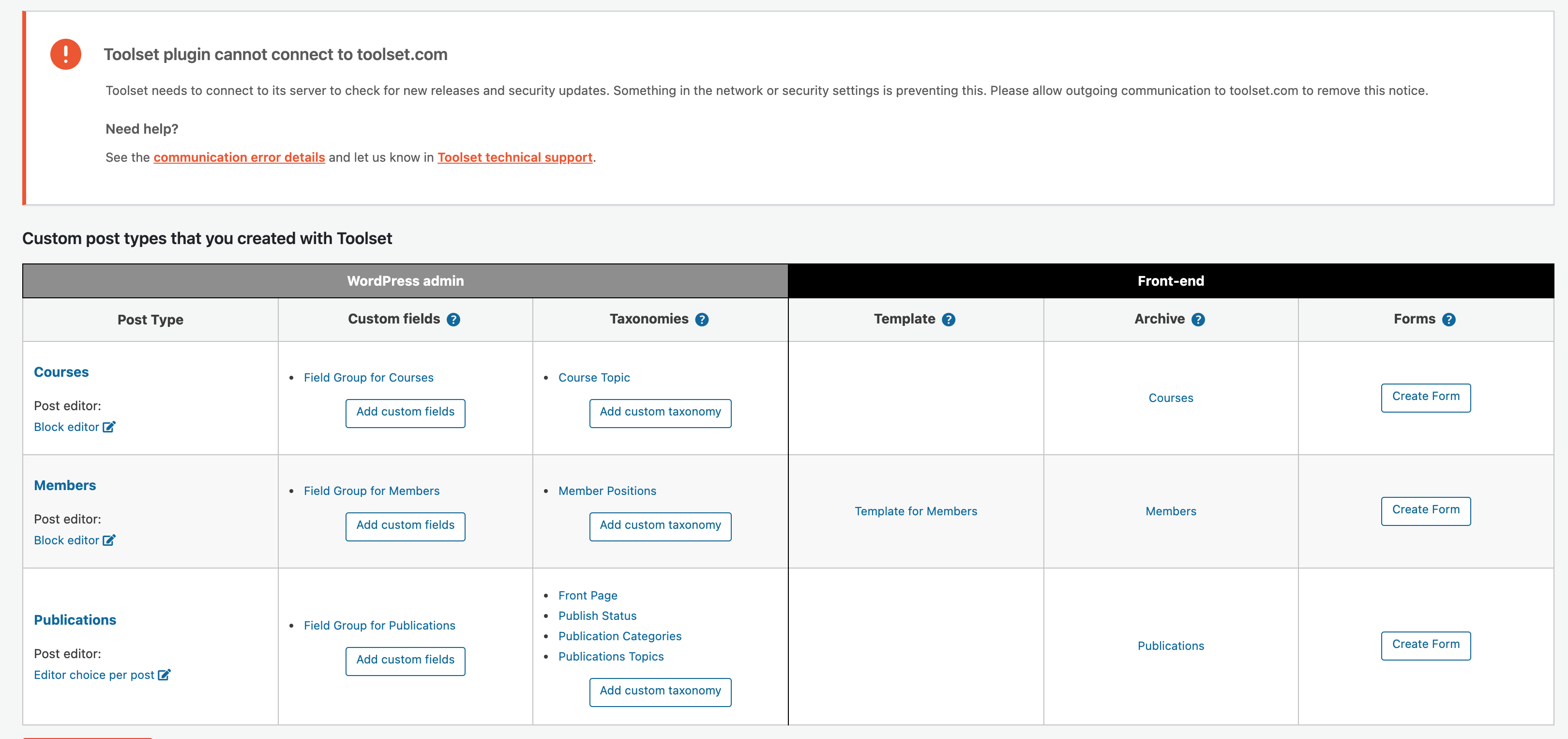Open Field Group for Publications

(x=380, y=626)
